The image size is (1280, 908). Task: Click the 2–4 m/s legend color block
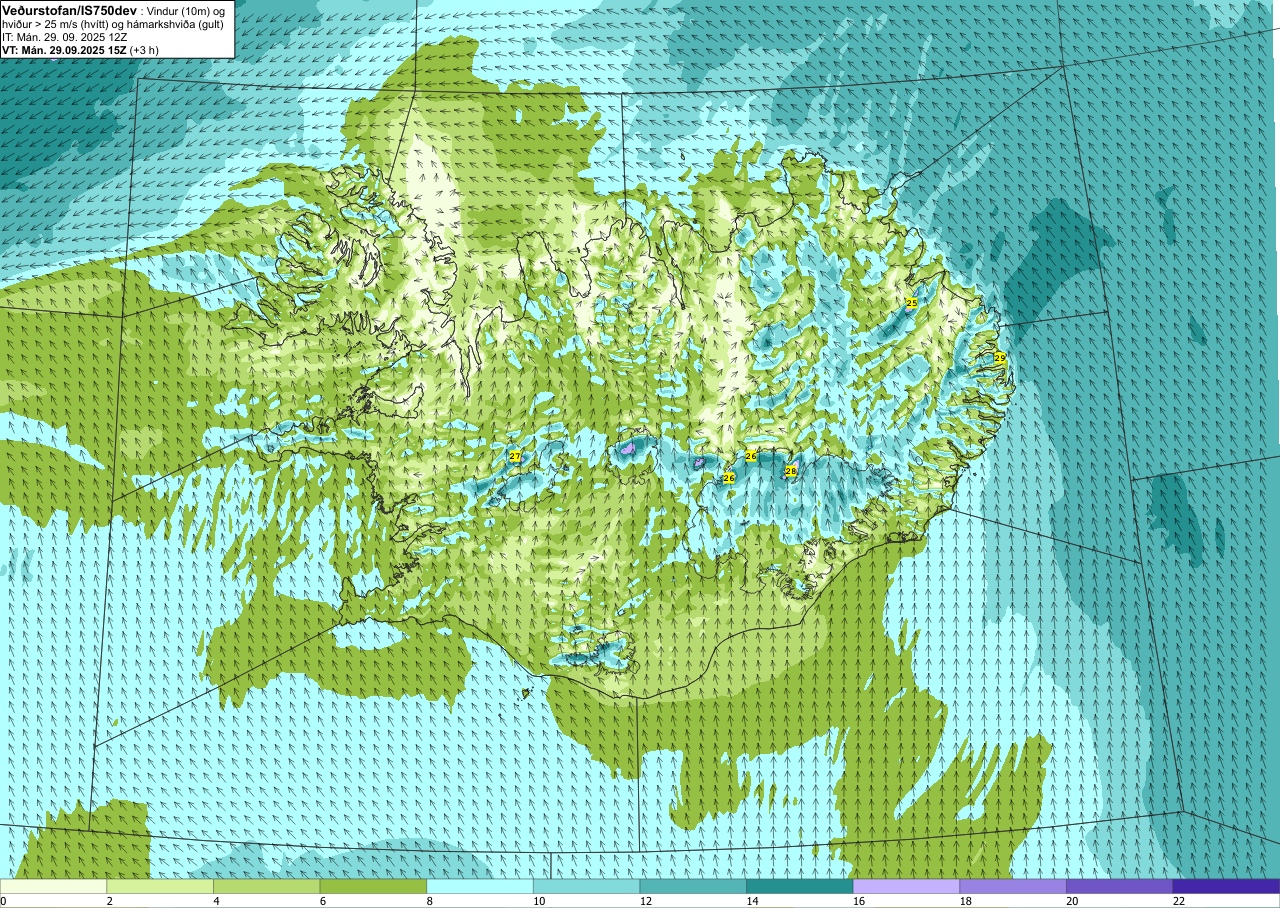[160, 886]
